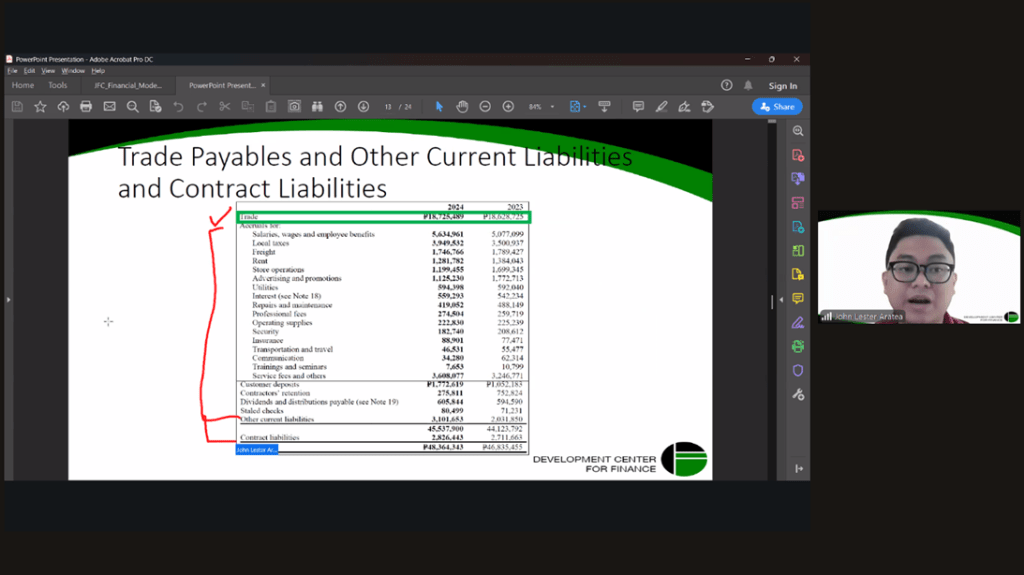Click the blue Share button
Screen dimensions: 1024x575
point(777,106)
